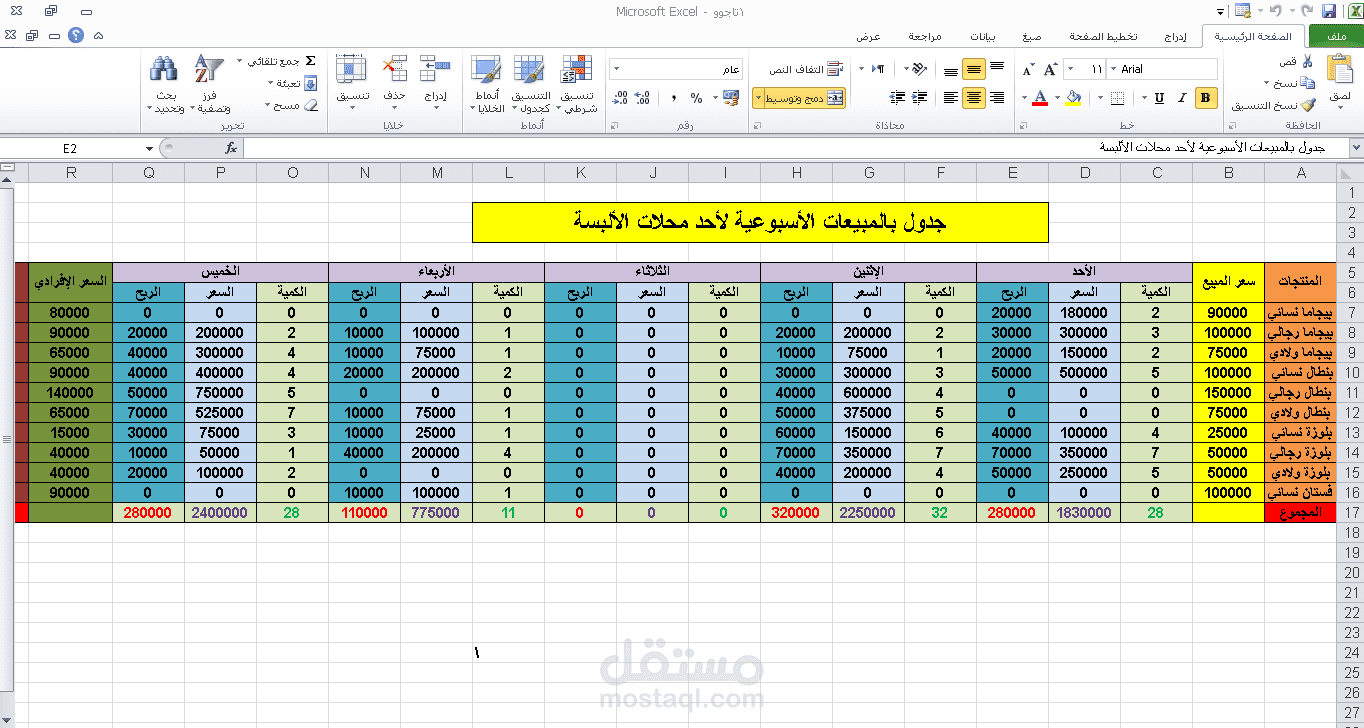This screenshot has height=728, width=1364.
Task: Click the Decrease Indent icon
Action: (918, 98)
